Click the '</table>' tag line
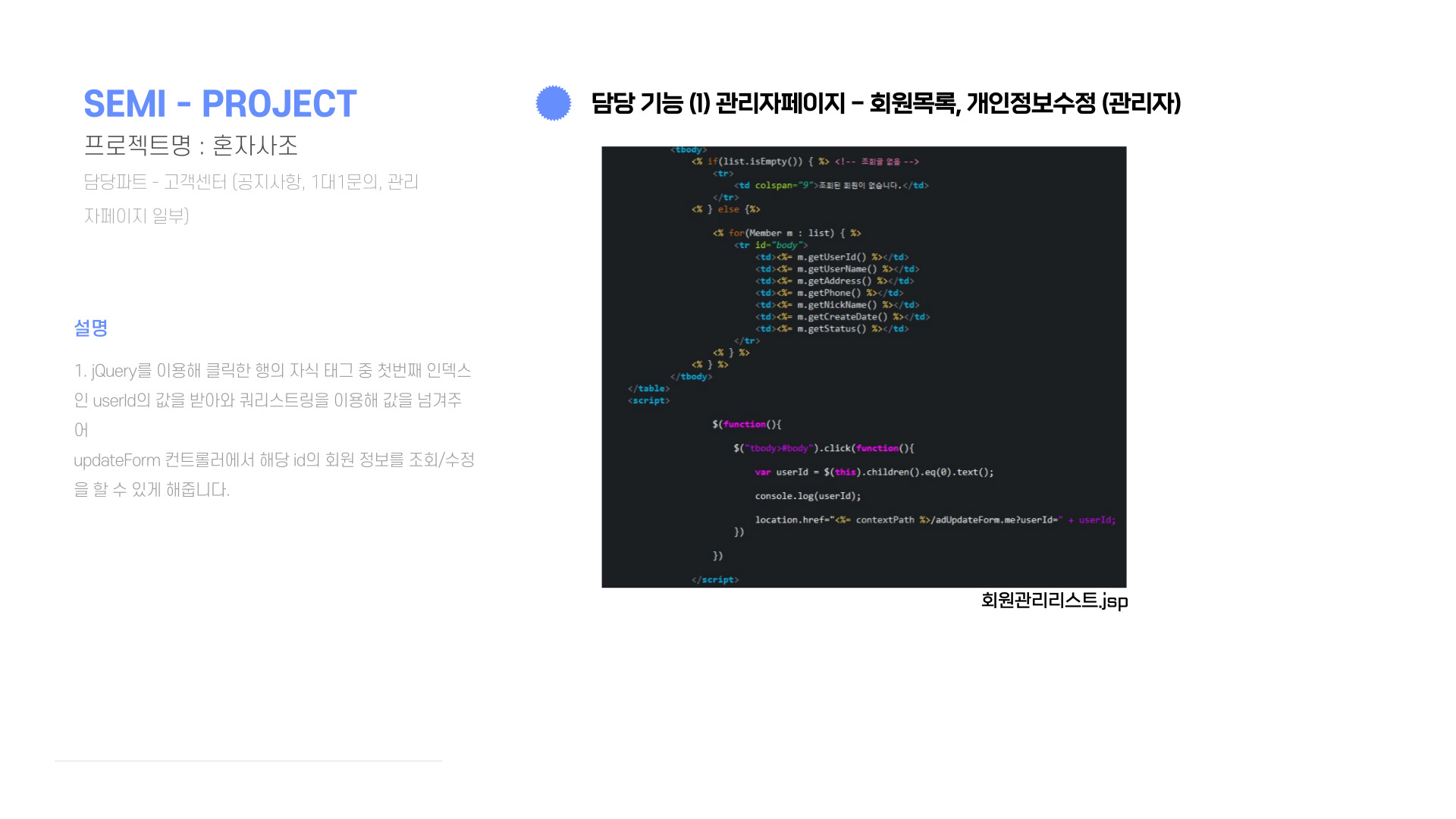This screenshot has height=819, width=1456. (x=648, y=389)
